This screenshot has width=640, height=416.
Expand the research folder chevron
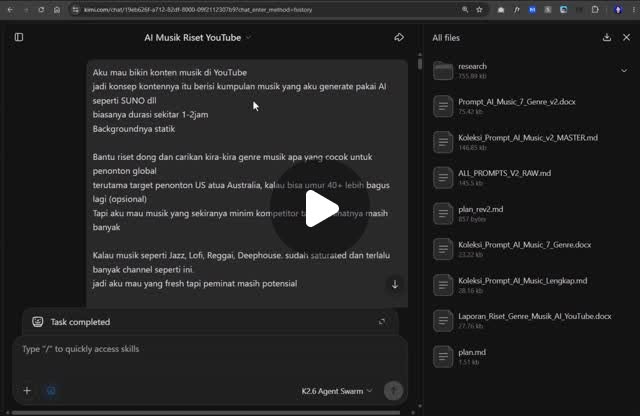(x=624, y=71)
